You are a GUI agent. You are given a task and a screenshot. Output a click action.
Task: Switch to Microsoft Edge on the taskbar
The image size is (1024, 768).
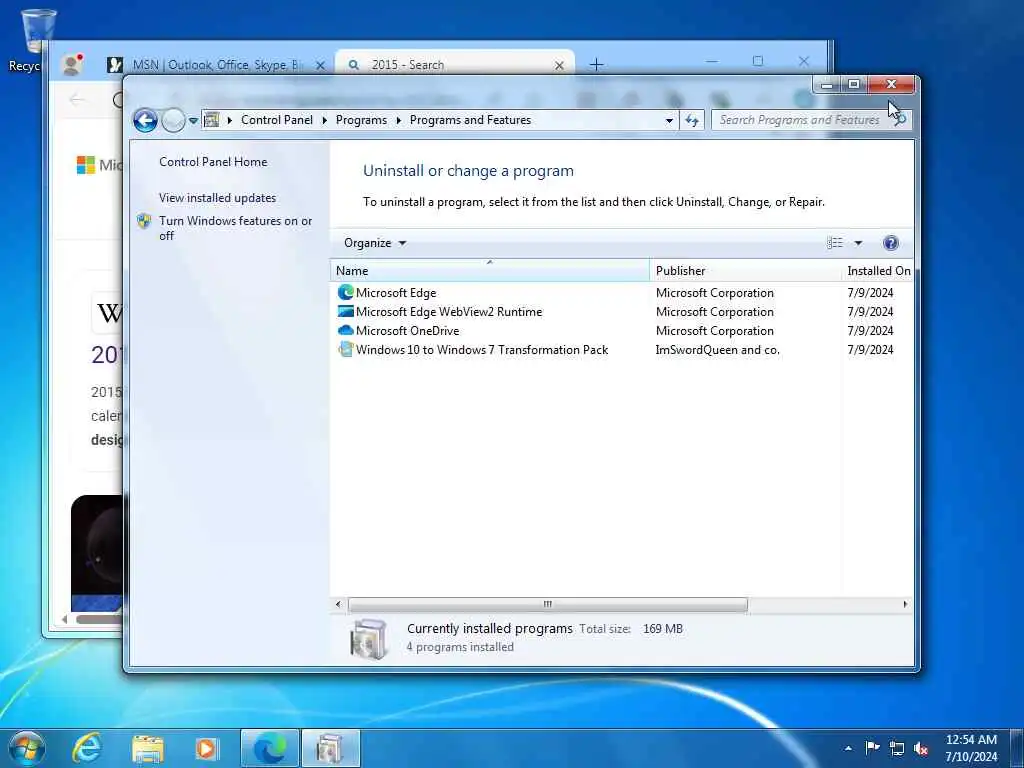270,748
